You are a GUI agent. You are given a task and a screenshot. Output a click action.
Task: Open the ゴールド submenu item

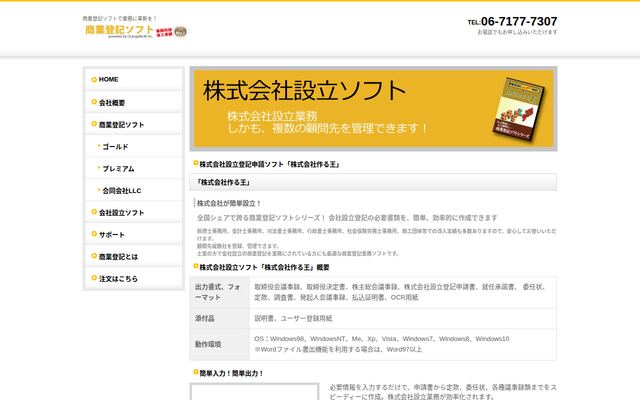pyautogui.click(x=134, y=146)
